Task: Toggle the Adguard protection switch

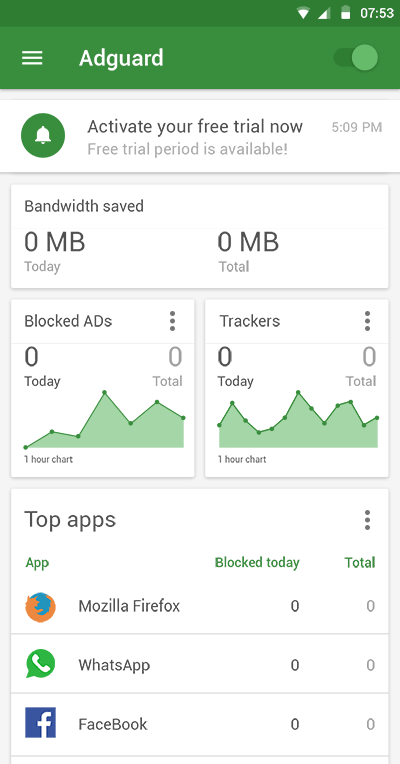Action: point(356,58)
